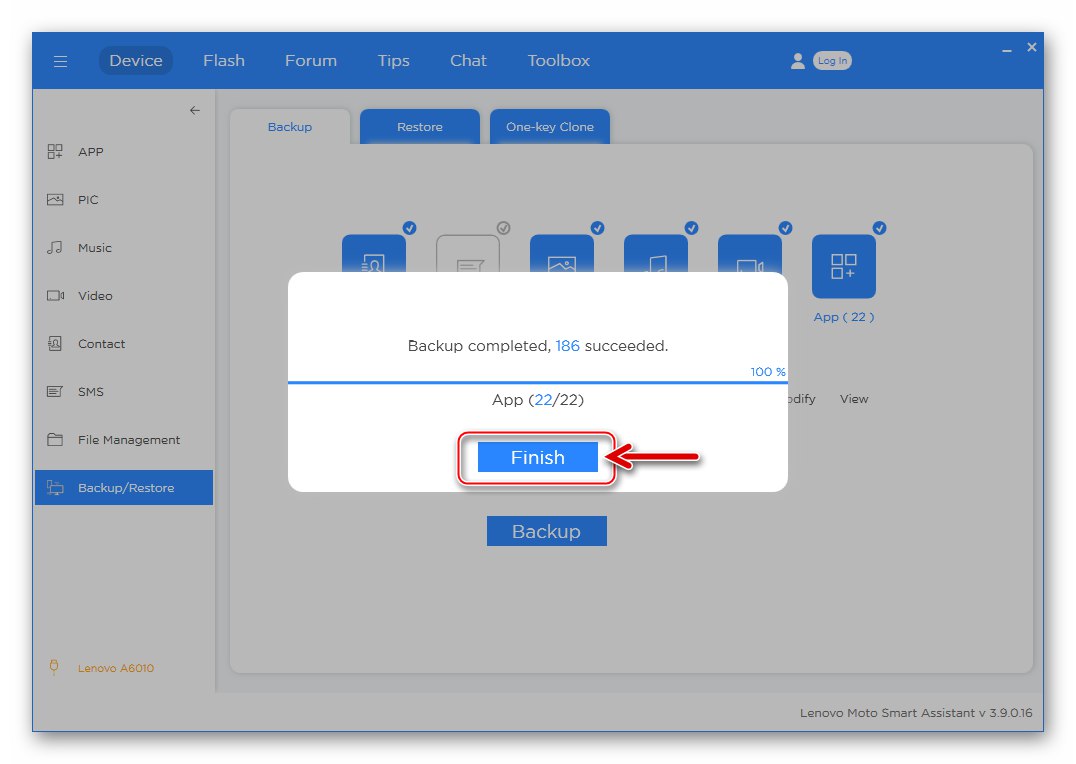
Task: Uncheck the contacts backup checkmark
Action: pos(410,228)
